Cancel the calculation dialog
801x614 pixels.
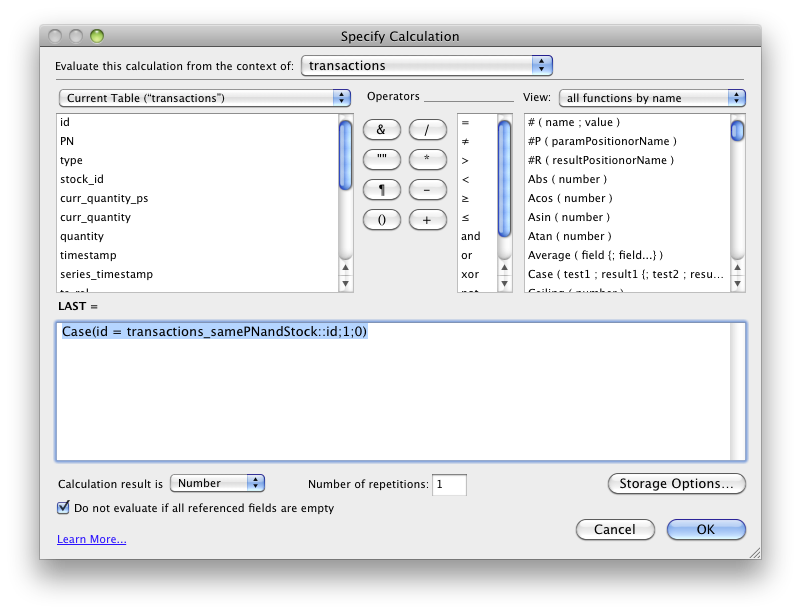coord(615,529)
